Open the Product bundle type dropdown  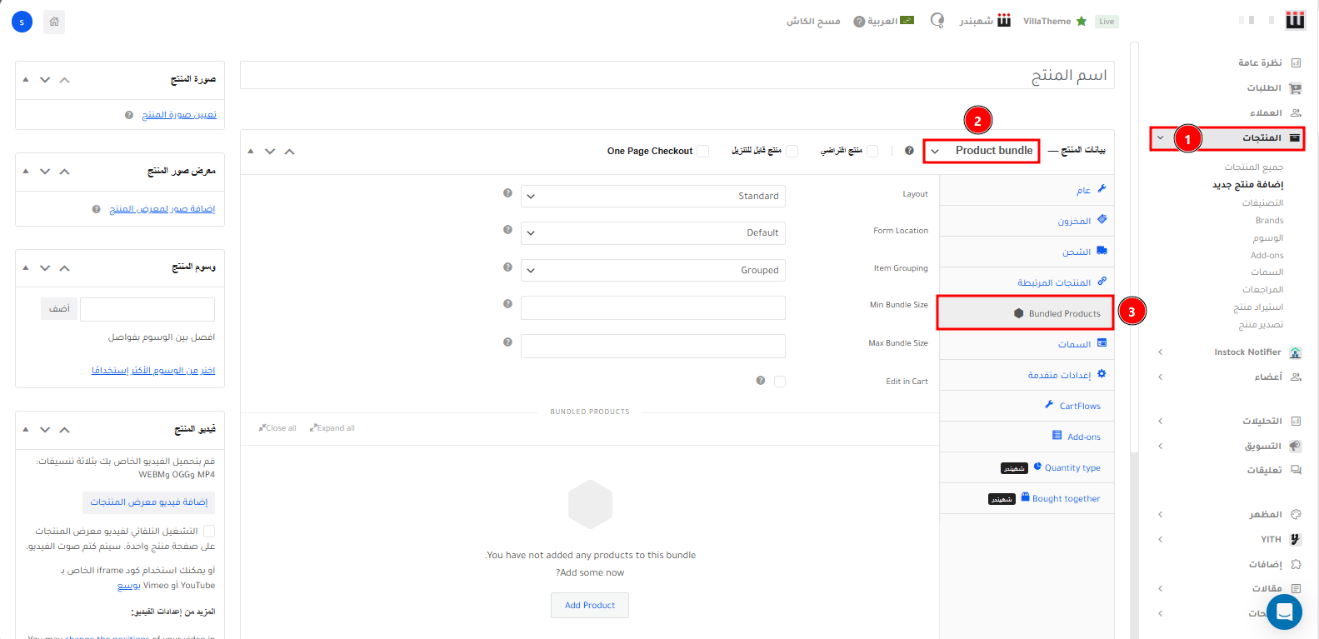[982, 151]
